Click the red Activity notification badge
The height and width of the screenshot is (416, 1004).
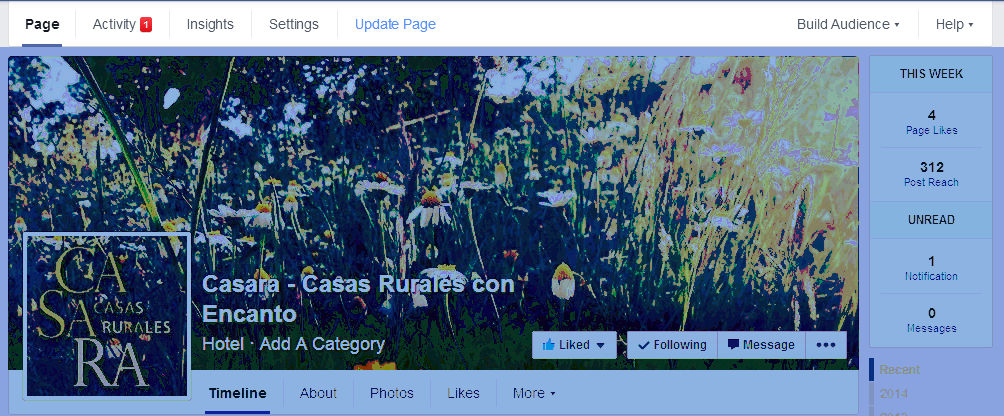coord(146,24)
